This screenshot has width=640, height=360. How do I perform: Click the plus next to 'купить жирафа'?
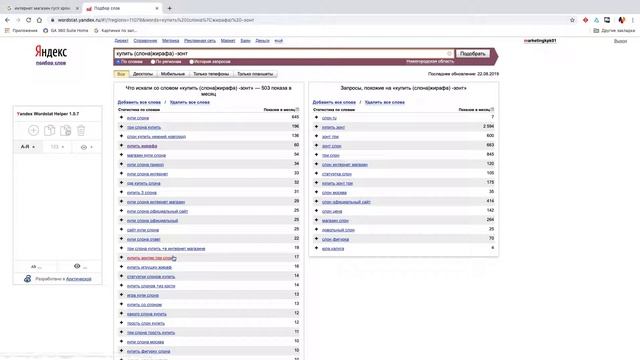tap(121, 146)
